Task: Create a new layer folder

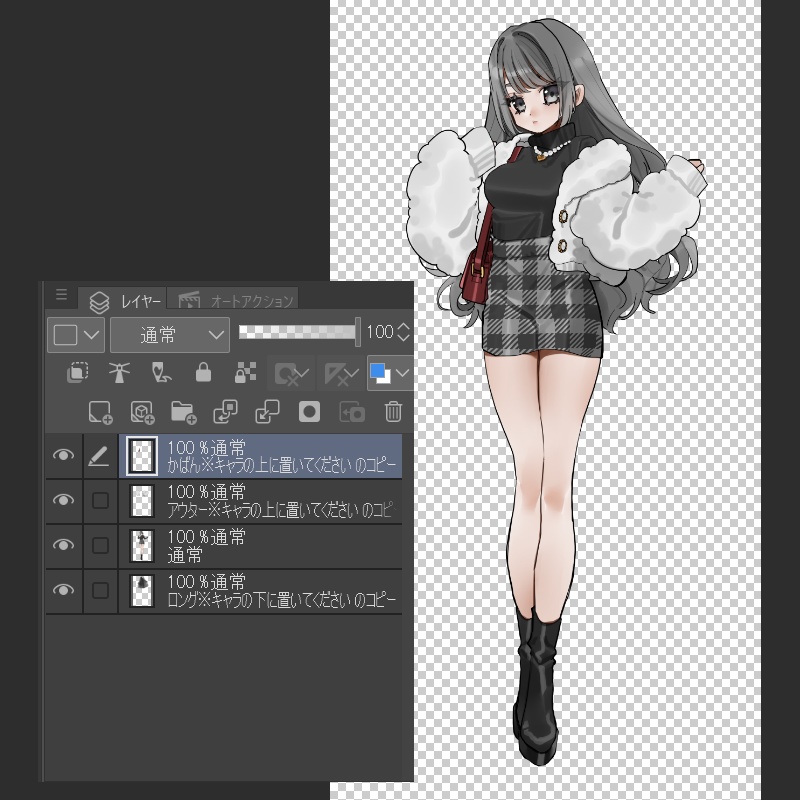Action: click(184, 412)
